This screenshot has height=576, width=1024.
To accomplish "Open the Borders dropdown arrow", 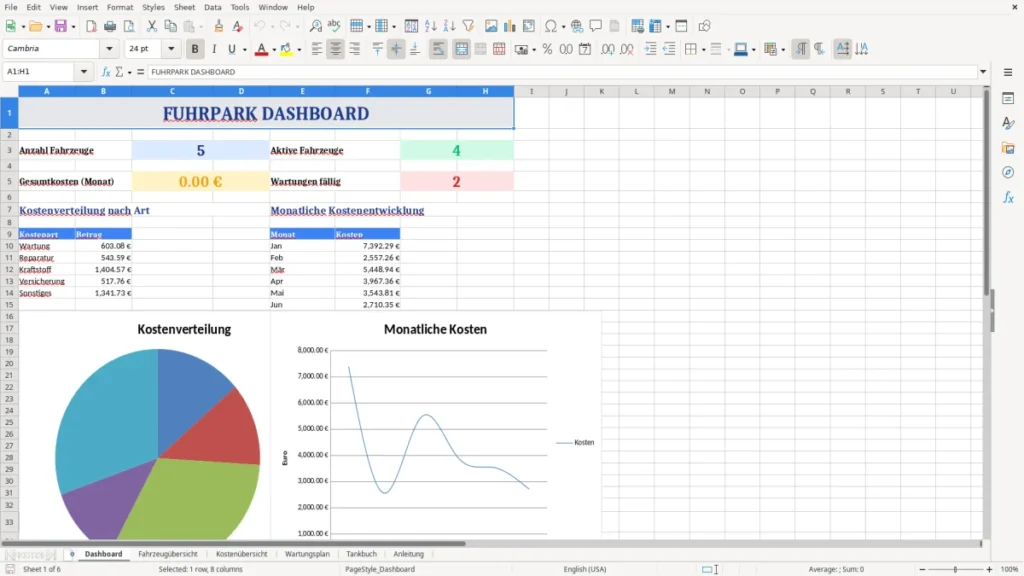I will 703,50.
